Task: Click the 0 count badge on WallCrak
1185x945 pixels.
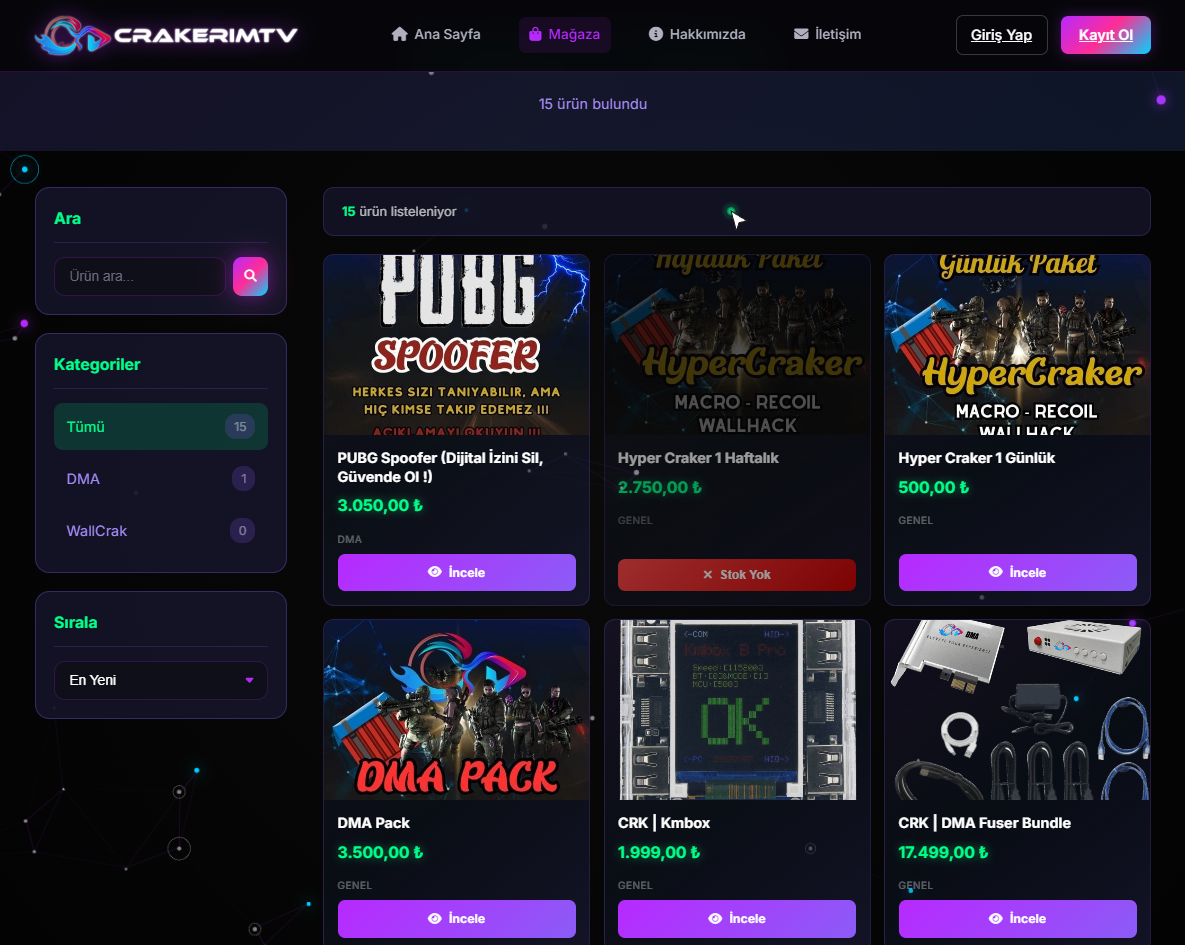Action: [x=243, y=531]
